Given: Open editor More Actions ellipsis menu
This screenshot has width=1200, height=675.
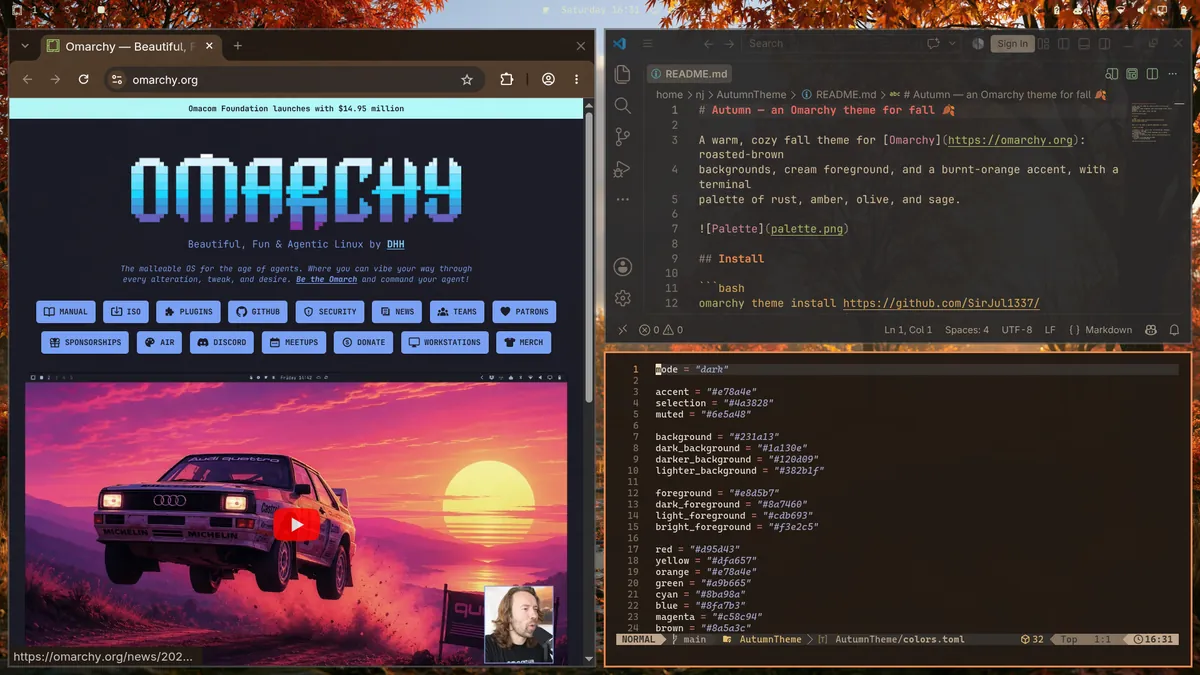Looking at the screenshot, I should [x=1172, y=74].
